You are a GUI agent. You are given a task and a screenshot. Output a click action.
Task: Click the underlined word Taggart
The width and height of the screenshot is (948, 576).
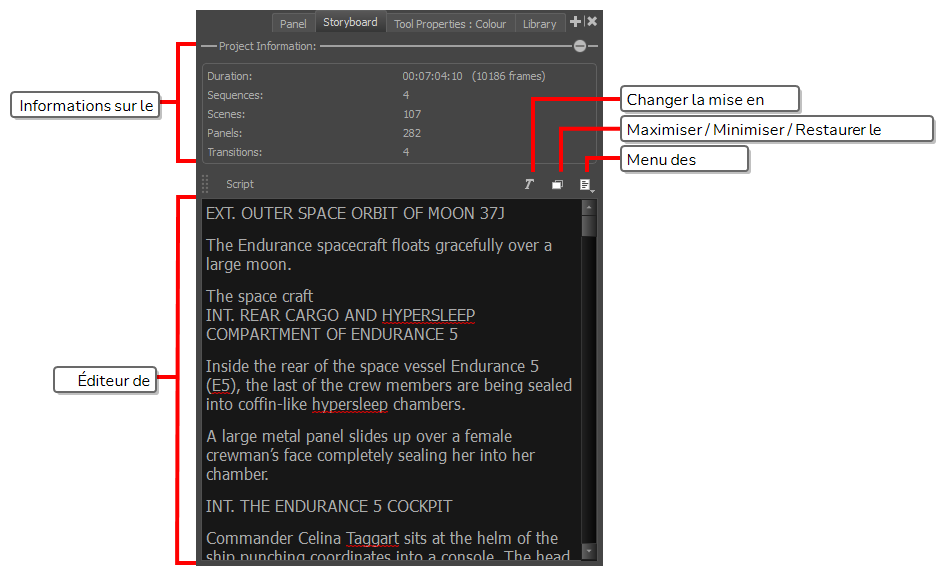(372, 538)
